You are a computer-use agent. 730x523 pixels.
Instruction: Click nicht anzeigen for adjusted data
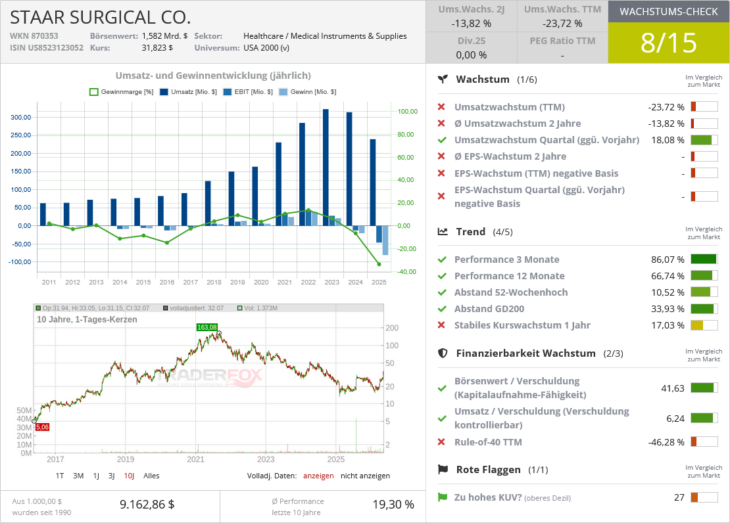tap(365, 475)
